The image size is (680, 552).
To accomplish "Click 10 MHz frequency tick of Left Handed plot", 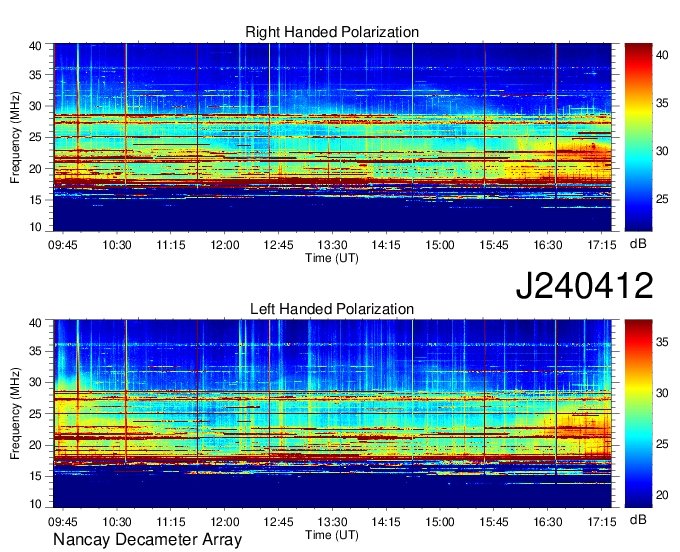I will pos(35,504).
